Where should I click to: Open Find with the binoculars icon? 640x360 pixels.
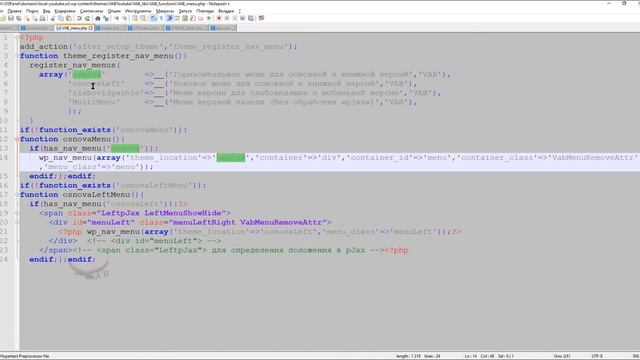click(x=98, y=18)
